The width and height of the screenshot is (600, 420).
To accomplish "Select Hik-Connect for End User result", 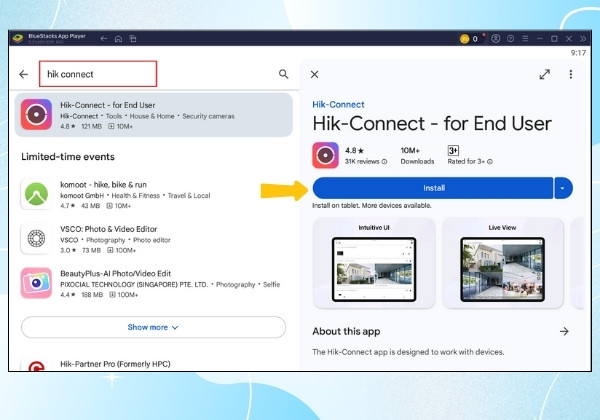I will point(153,115).
